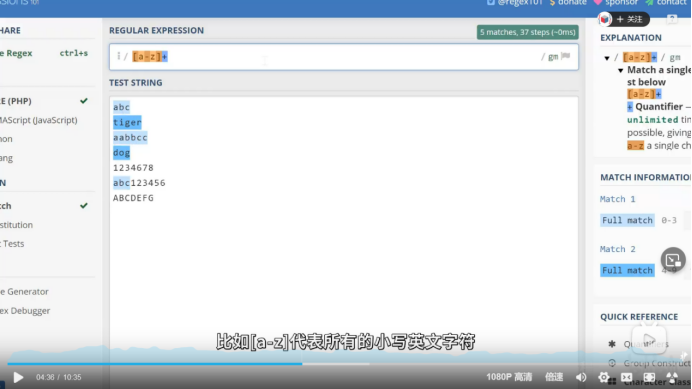This screenshot has height=389, width=692.
Task: Click the question mark help icon
Action: pos(672,19)
